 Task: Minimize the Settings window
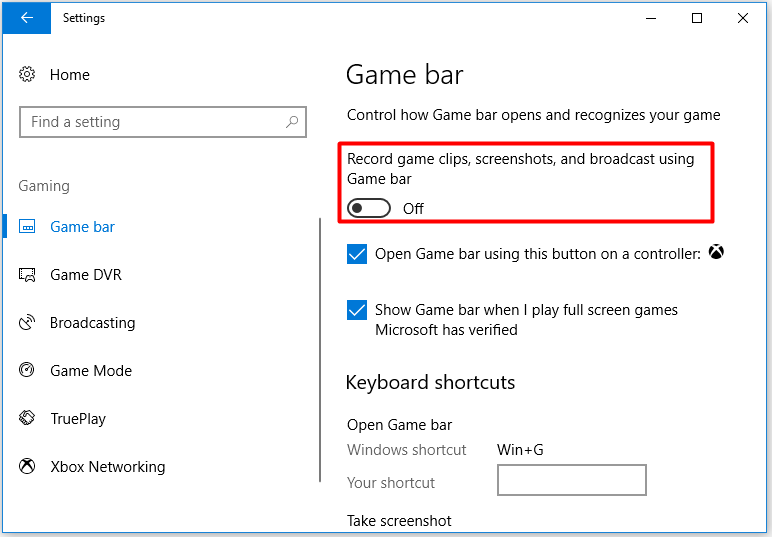[651, 18]
